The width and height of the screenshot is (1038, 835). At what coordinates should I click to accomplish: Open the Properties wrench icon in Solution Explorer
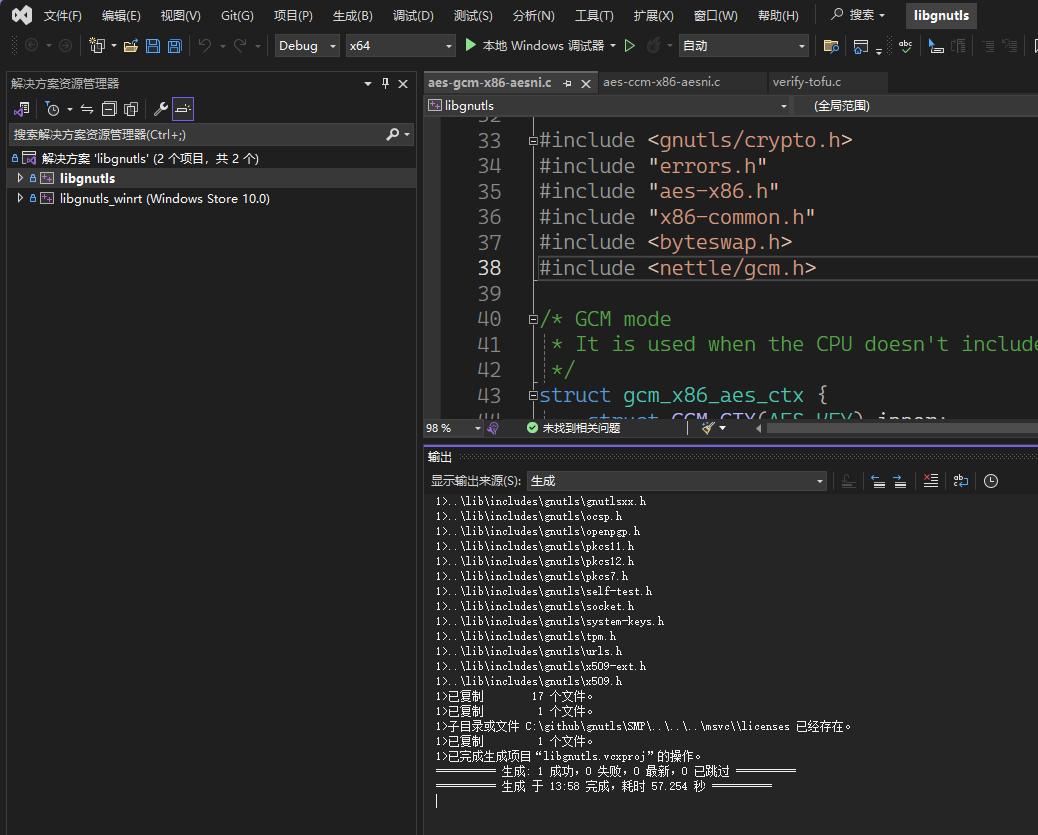coord(160,109)
